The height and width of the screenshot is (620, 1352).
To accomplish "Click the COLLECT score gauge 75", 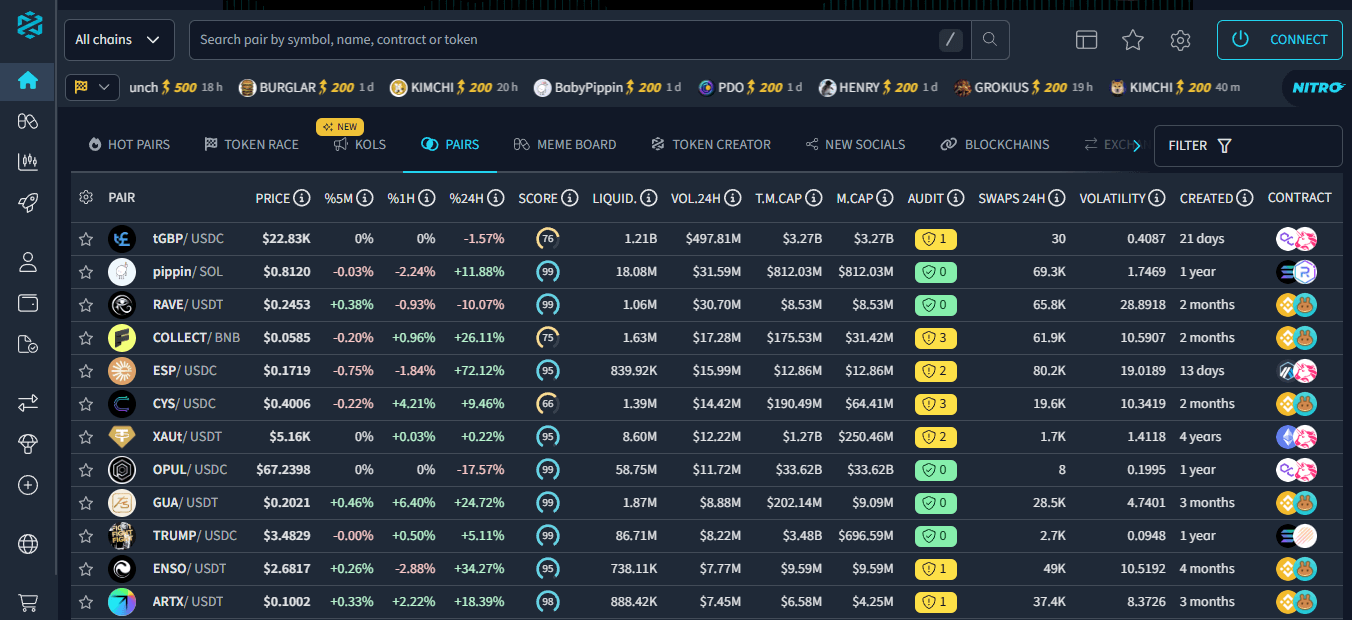I will coord(548,338).
